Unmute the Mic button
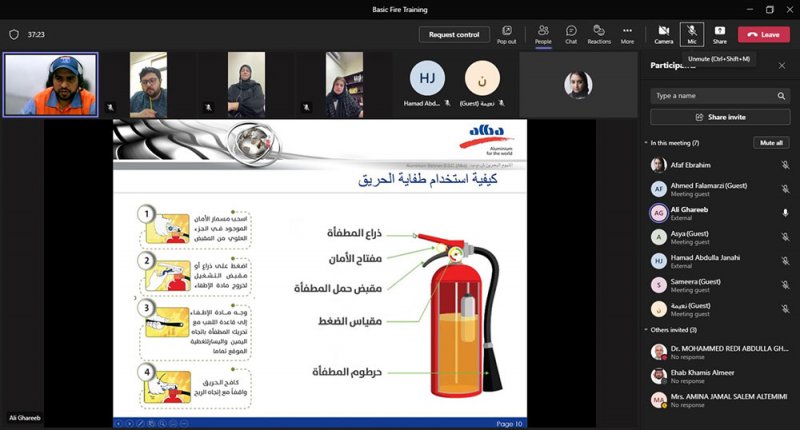800x430 pixels. point(692,35)
